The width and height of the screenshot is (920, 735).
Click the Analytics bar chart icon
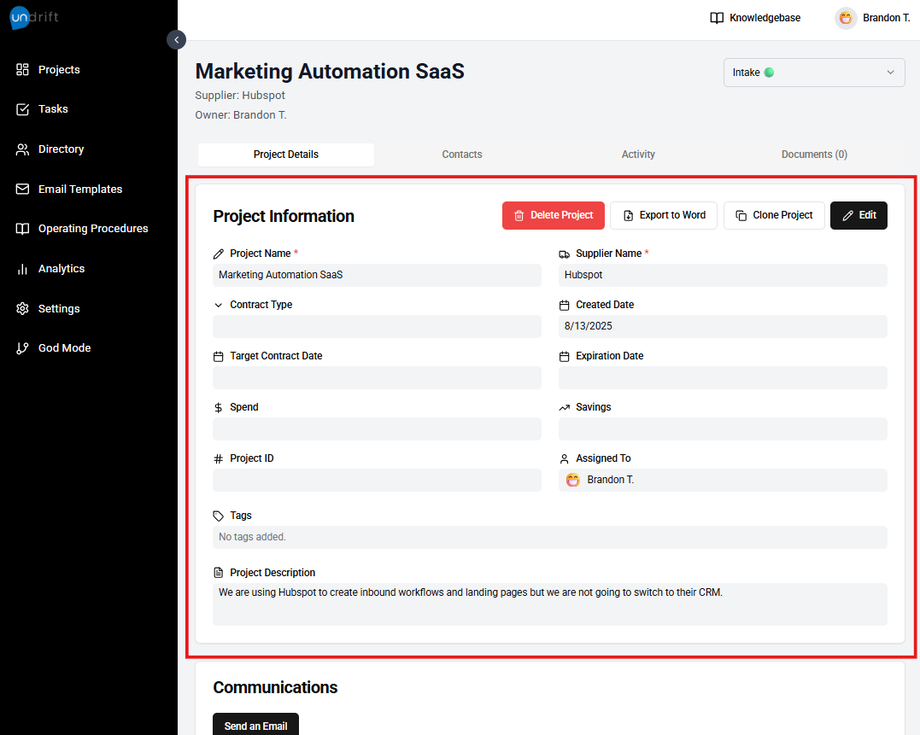(x=22, y=269)
